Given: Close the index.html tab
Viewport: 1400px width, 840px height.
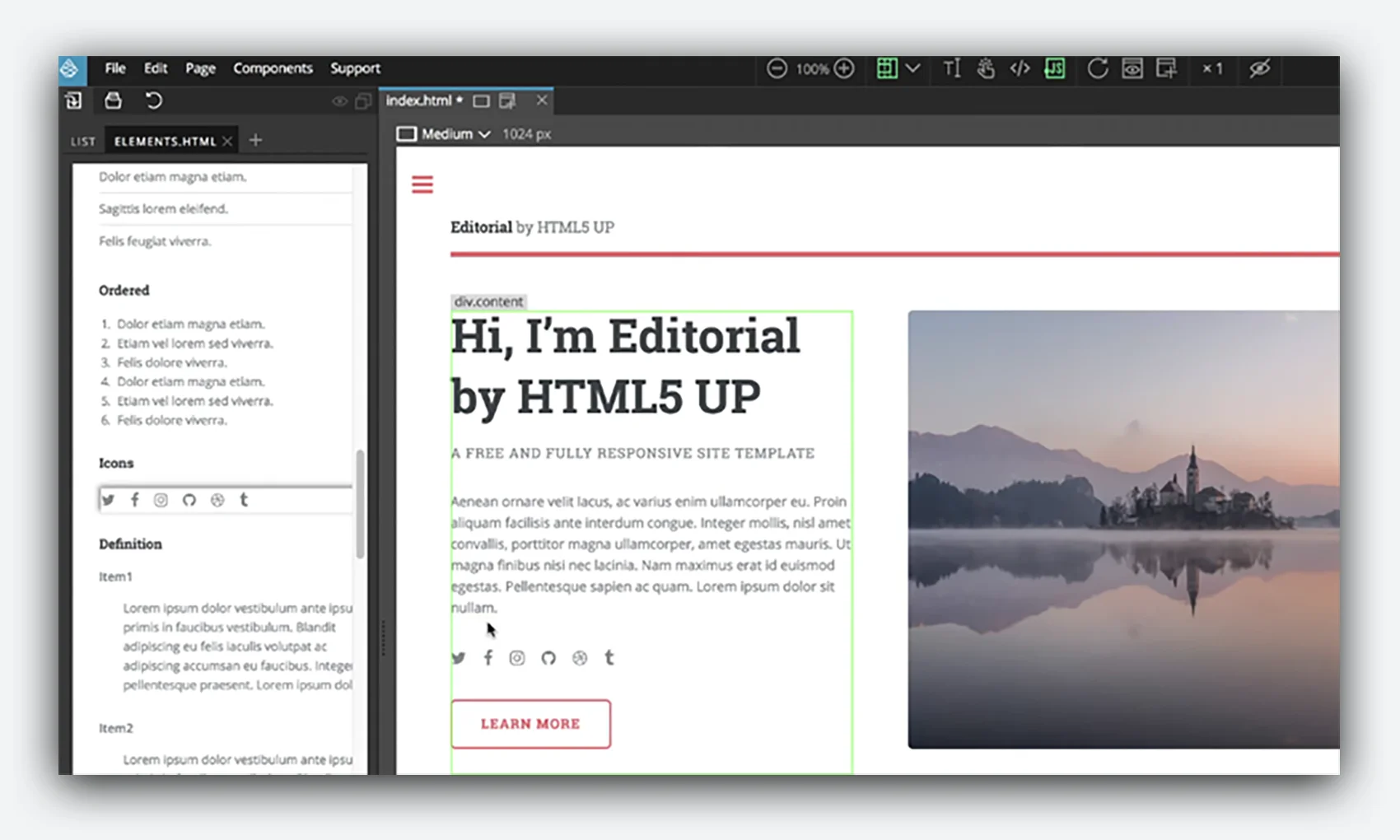Looking at the screenshot, I should (541, 100).
